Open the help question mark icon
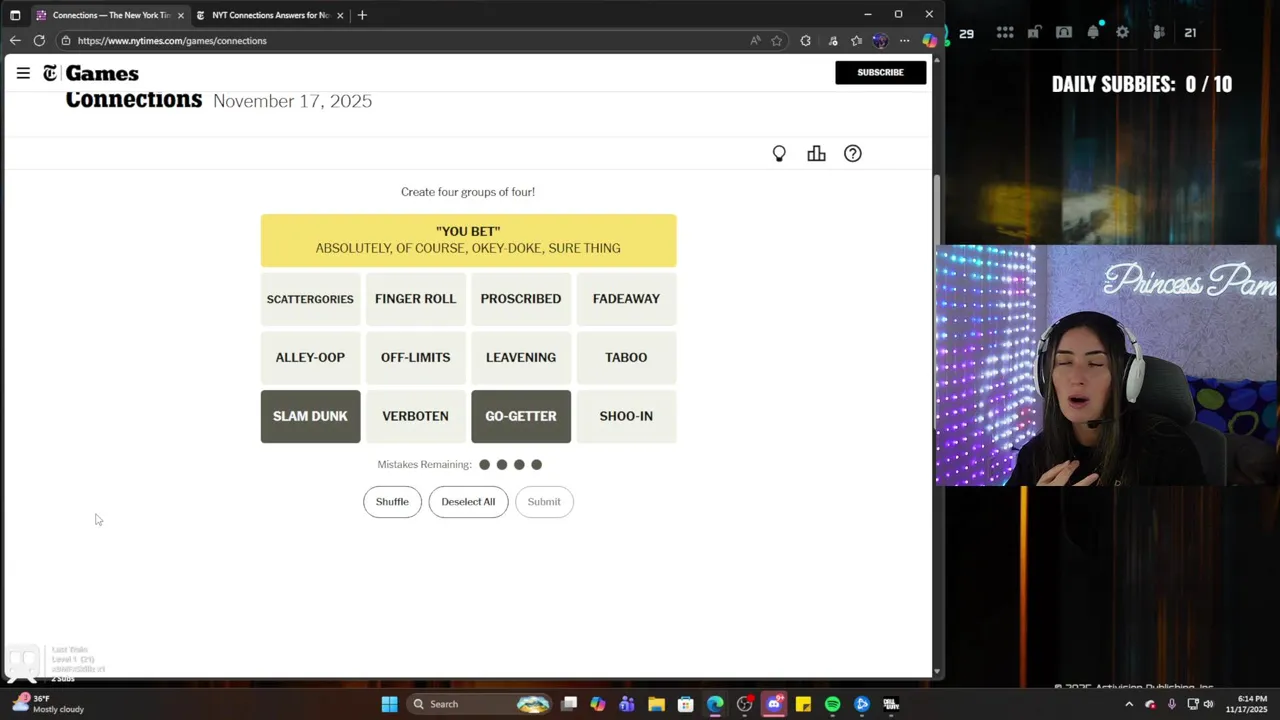1280x720 pixels. point(852,154)
